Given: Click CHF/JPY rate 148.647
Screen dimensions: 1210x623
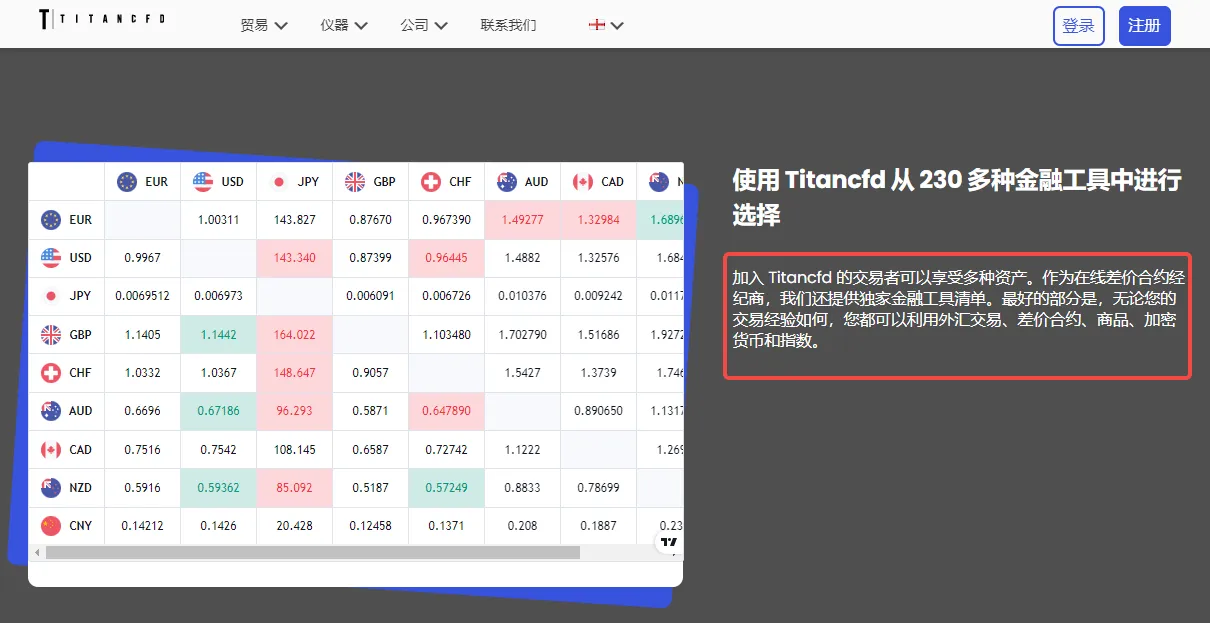Looking at the screenshot, I should coord(295,373).
